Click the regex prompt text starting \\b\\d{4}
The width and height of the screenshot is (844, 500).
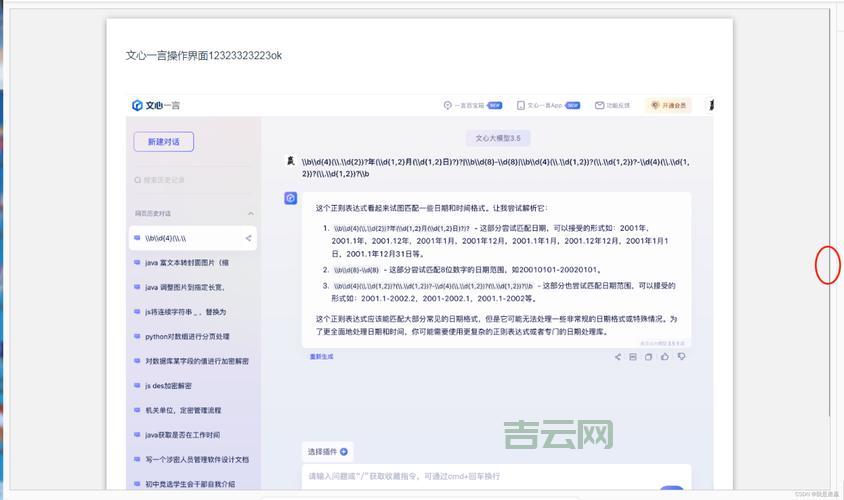pos(495,167)
